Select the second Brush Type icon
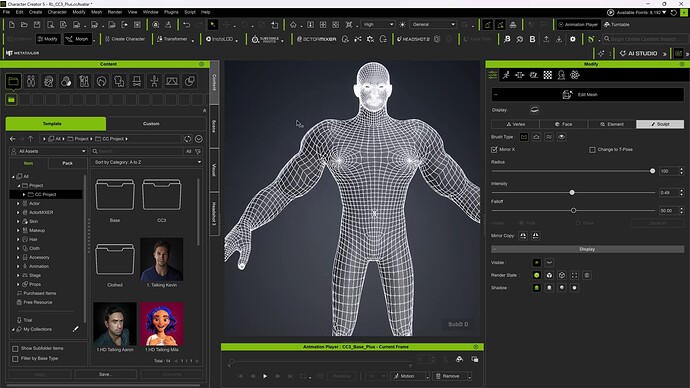The image size is (690, 388). click(x=536, y=137)
